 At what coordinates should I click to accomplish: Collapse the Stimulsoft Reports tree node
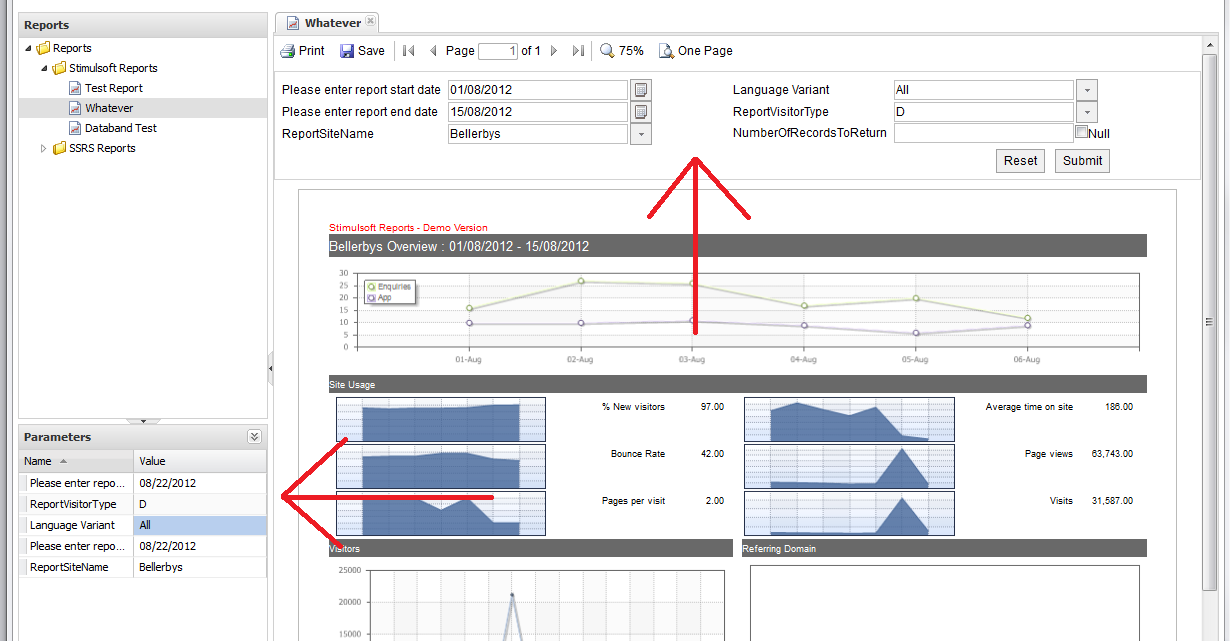44,68
